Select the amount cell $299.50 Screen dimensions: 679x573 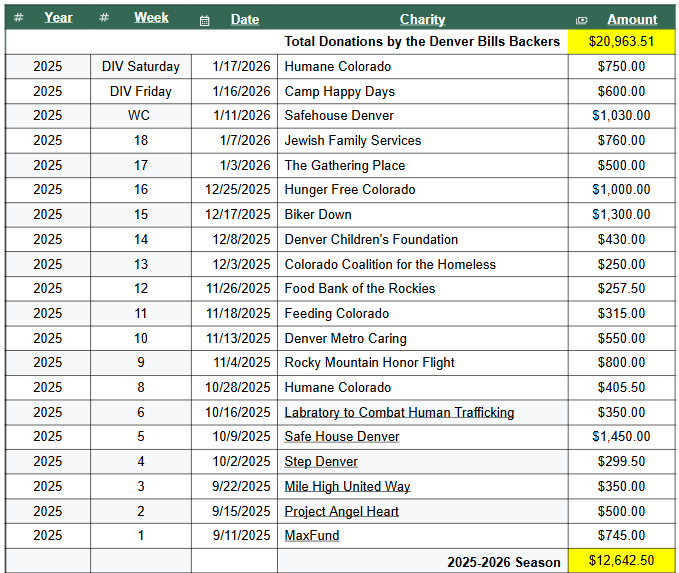(621, 462)
